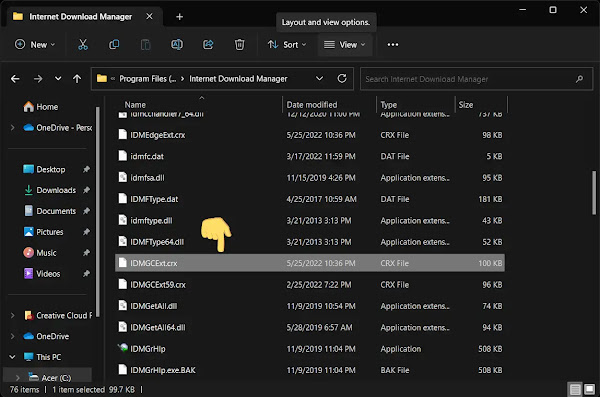Click the Home icon in sidebar
The image size is (600, 397).
click(x=28, y=106)
